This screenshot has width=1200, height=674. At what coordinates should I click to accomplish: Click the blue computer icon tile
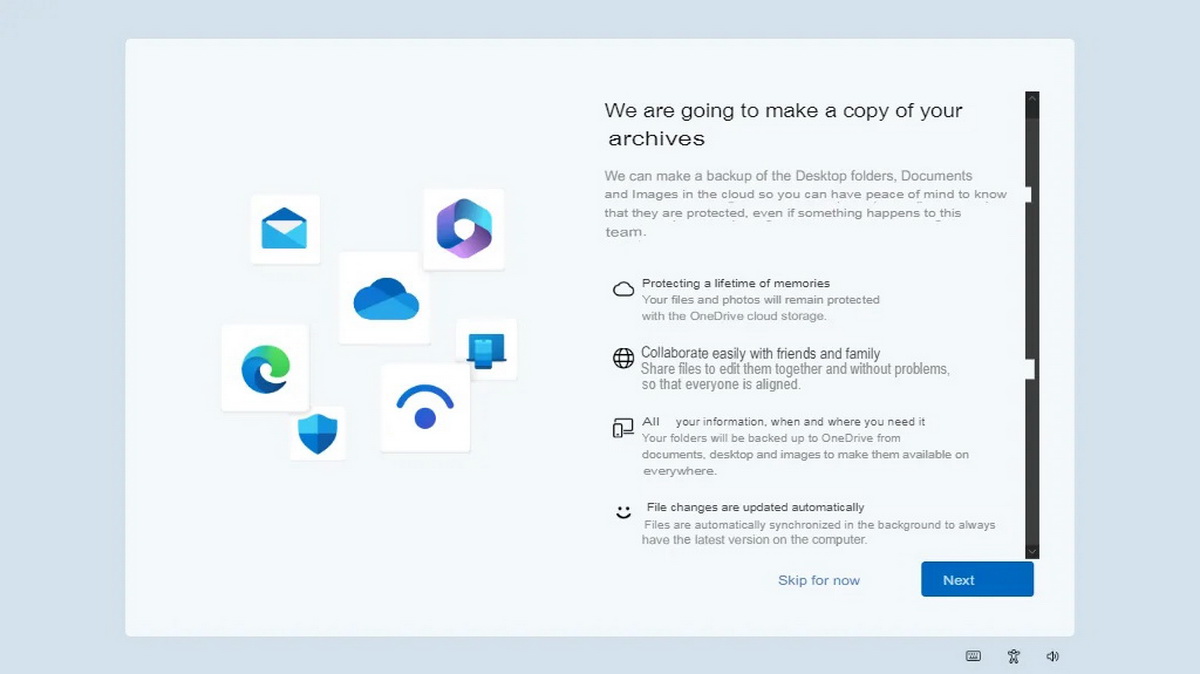(x=486, y=349)
